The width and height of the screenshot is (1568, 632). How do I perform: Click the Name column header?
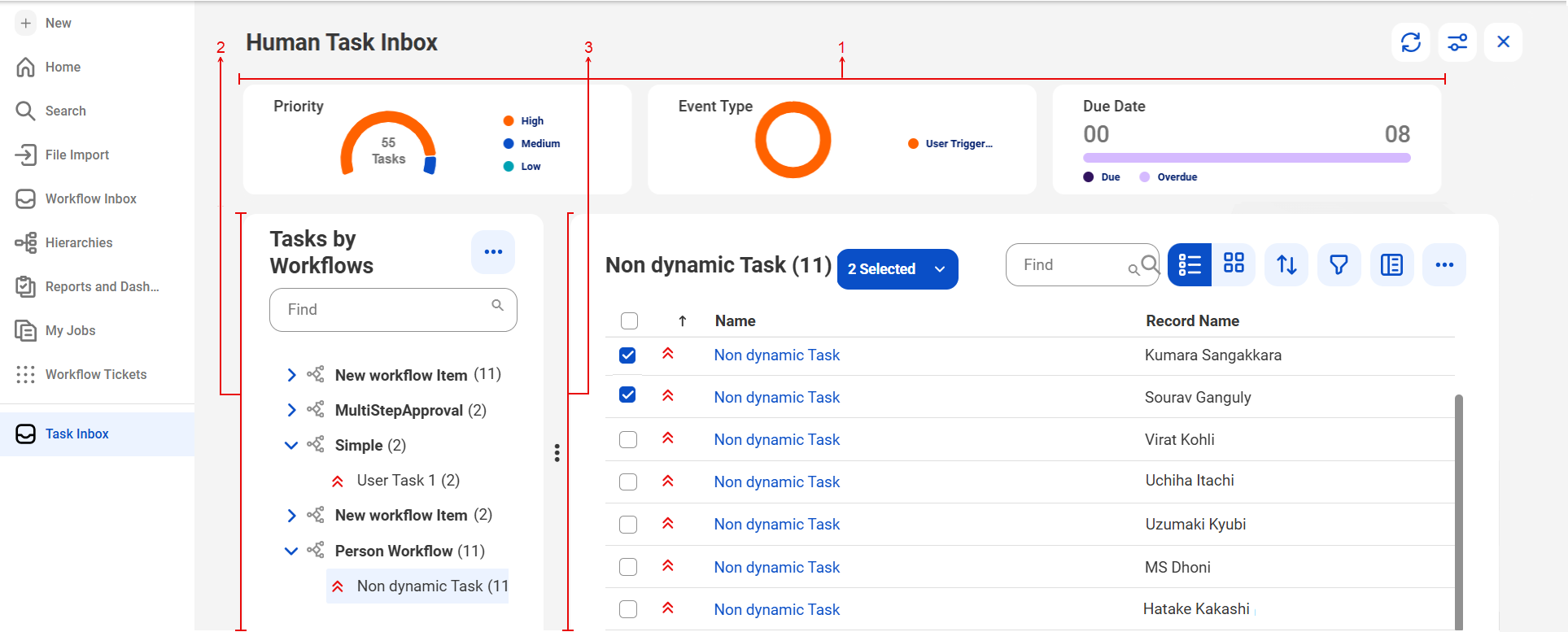[x=735, y=320]
